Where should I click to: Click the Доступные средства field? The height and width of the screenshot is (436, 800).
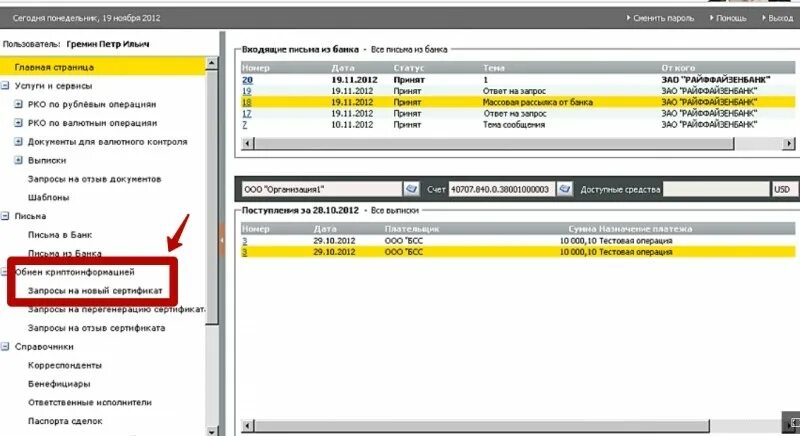tap(716, 189)
